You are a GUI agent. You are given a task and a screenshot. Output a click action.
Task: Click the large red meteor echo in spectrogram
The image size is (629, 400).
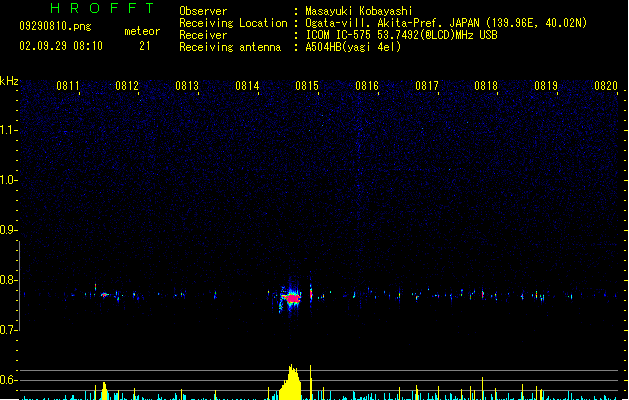293,298
